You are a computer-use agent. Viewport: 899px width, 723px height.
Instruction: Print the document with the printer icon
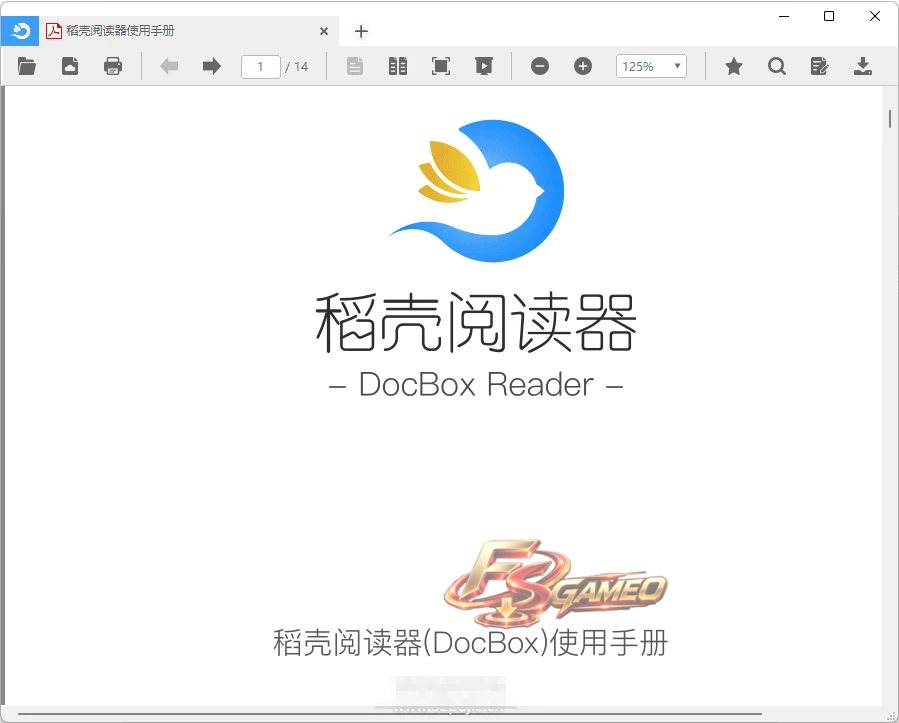(113, 66)
